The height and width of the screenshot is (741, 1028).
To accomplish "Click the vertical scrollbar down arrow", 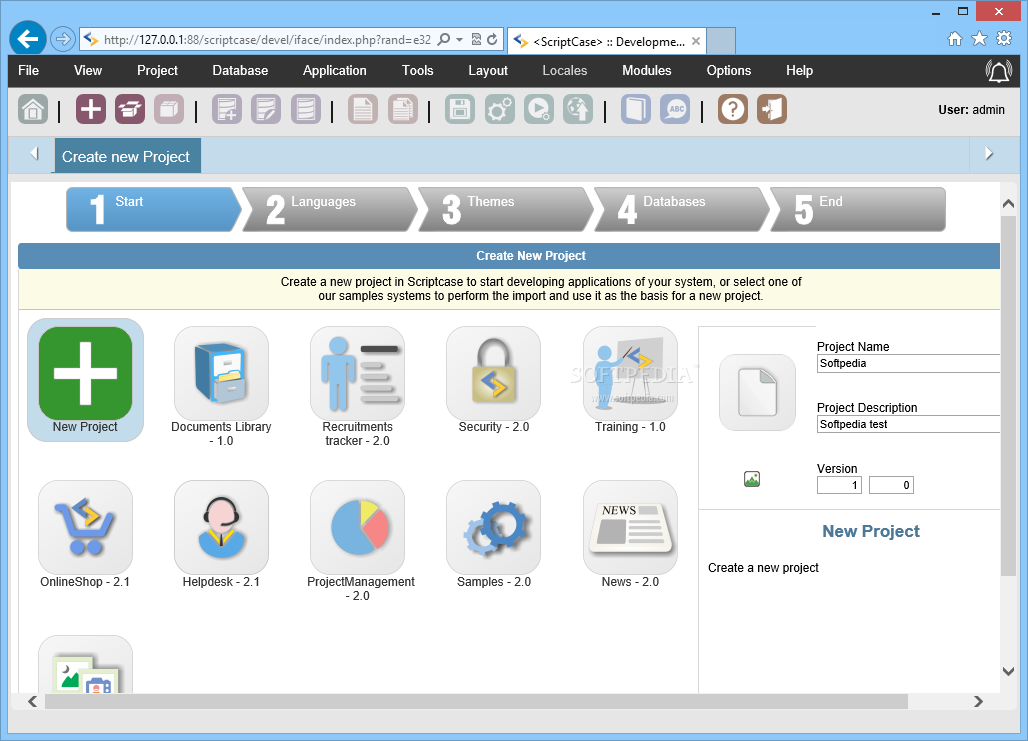I will click(1008, 671).
